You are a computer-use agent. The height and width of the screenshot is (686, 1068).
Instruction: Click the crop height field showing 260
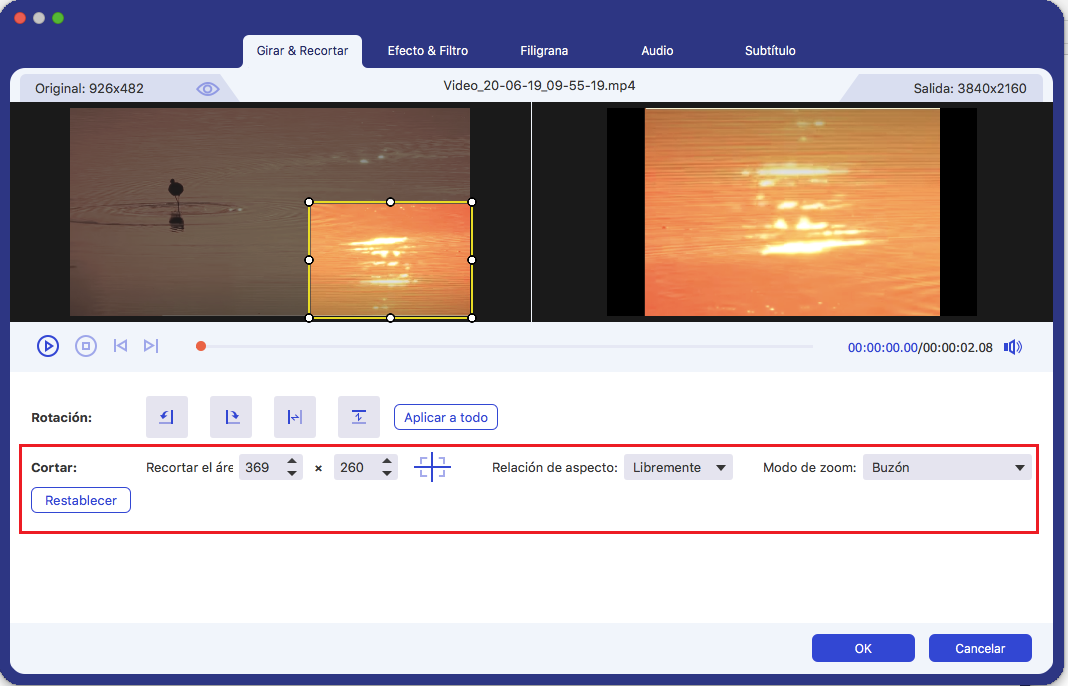(x=356, y=467)
